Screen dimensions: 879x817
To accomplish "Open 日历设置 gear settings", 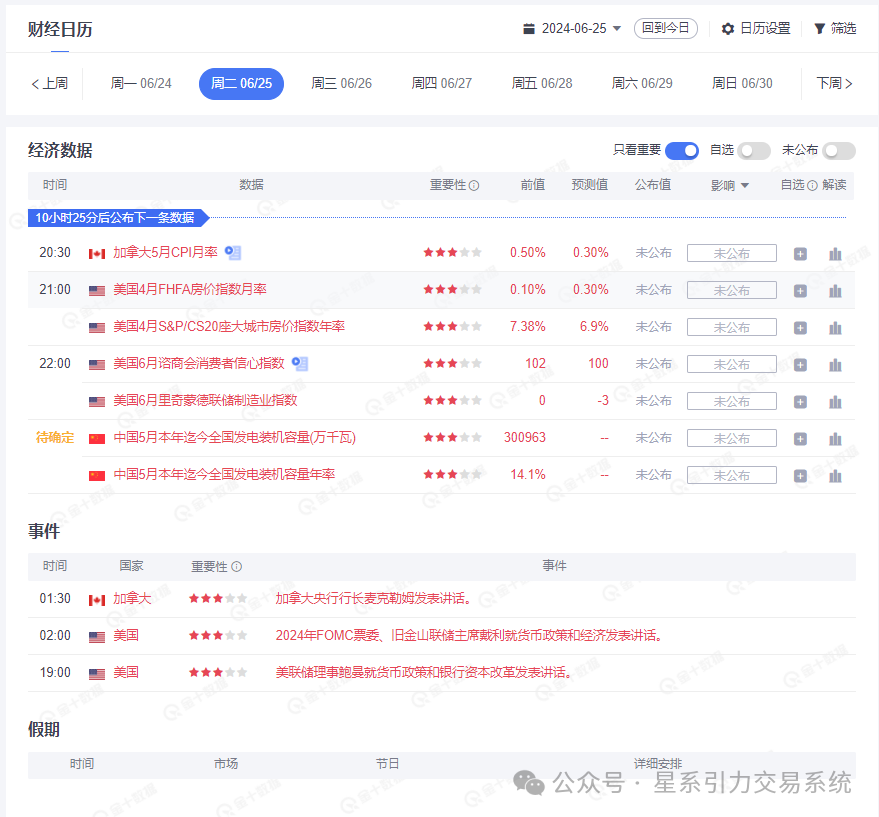I will coord(728,29).
